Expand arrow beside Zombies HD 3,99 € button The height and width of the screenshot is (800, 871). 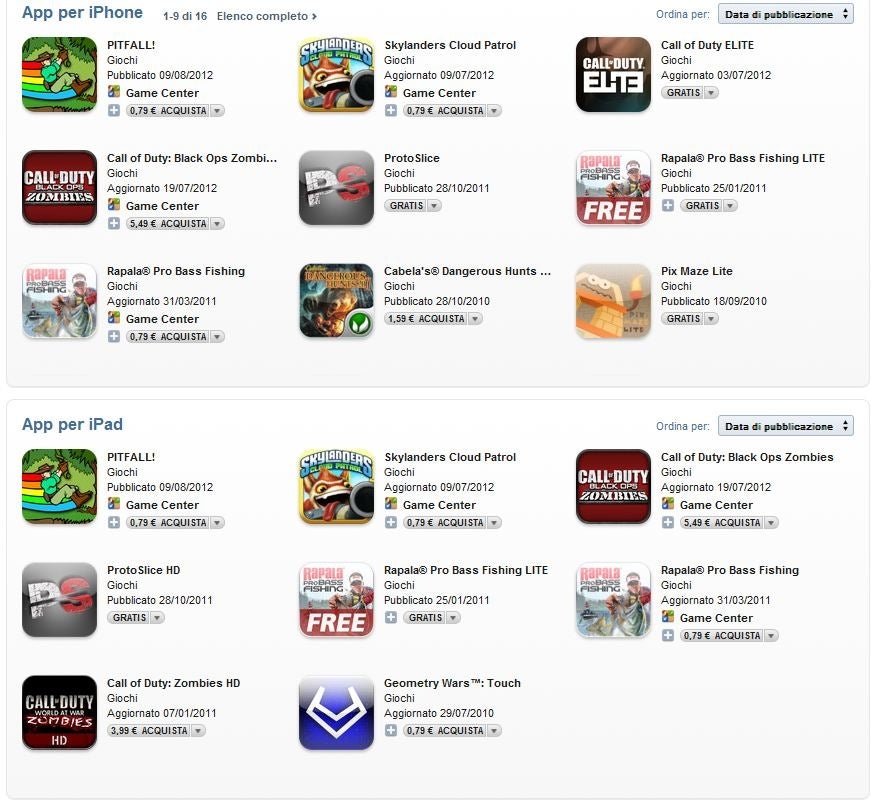click(198, 731)
